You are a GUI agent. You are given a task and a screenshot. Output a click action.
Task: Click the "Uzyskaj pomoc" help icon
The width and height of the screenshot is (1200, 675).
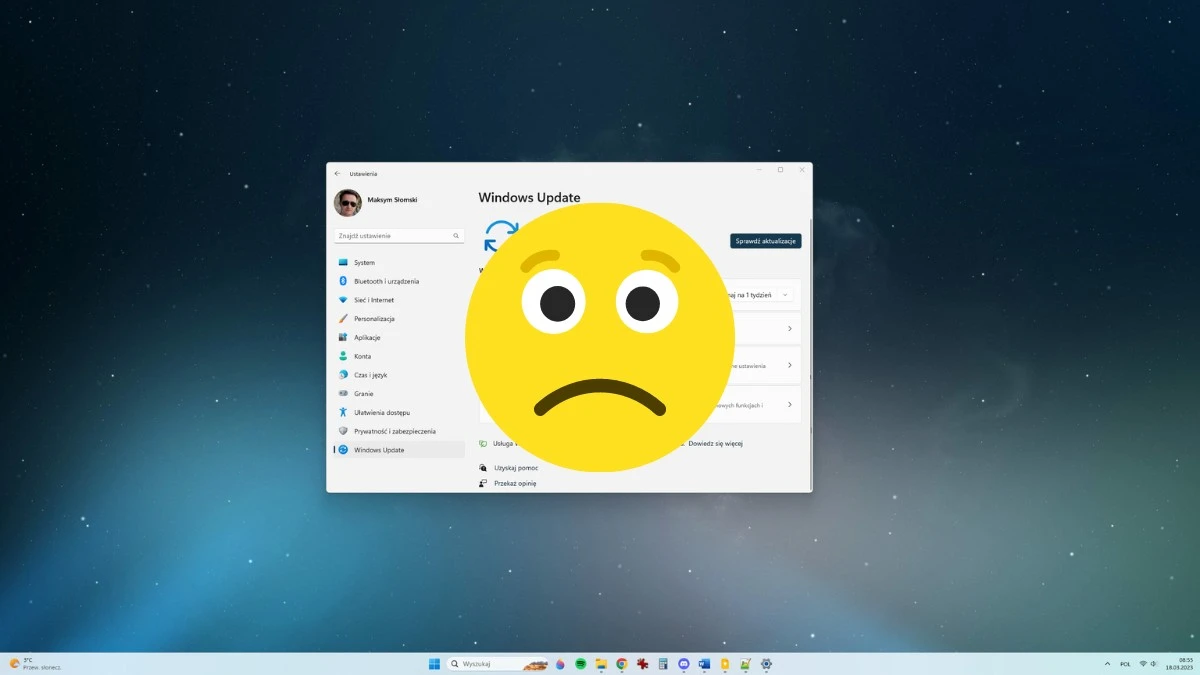click(x=483, y=467)
